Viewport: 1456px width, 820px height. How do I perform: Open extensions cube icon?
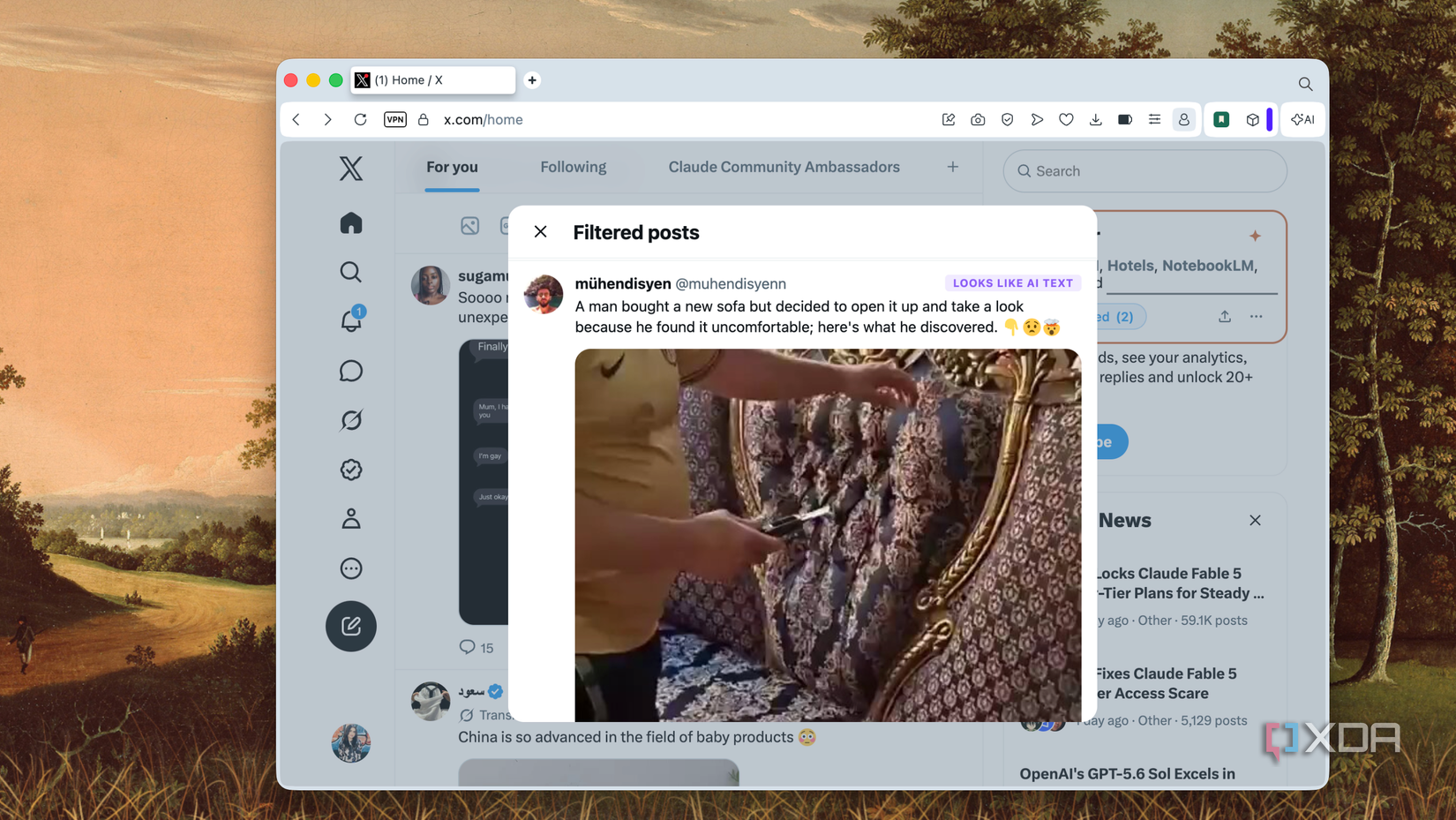1252,119
